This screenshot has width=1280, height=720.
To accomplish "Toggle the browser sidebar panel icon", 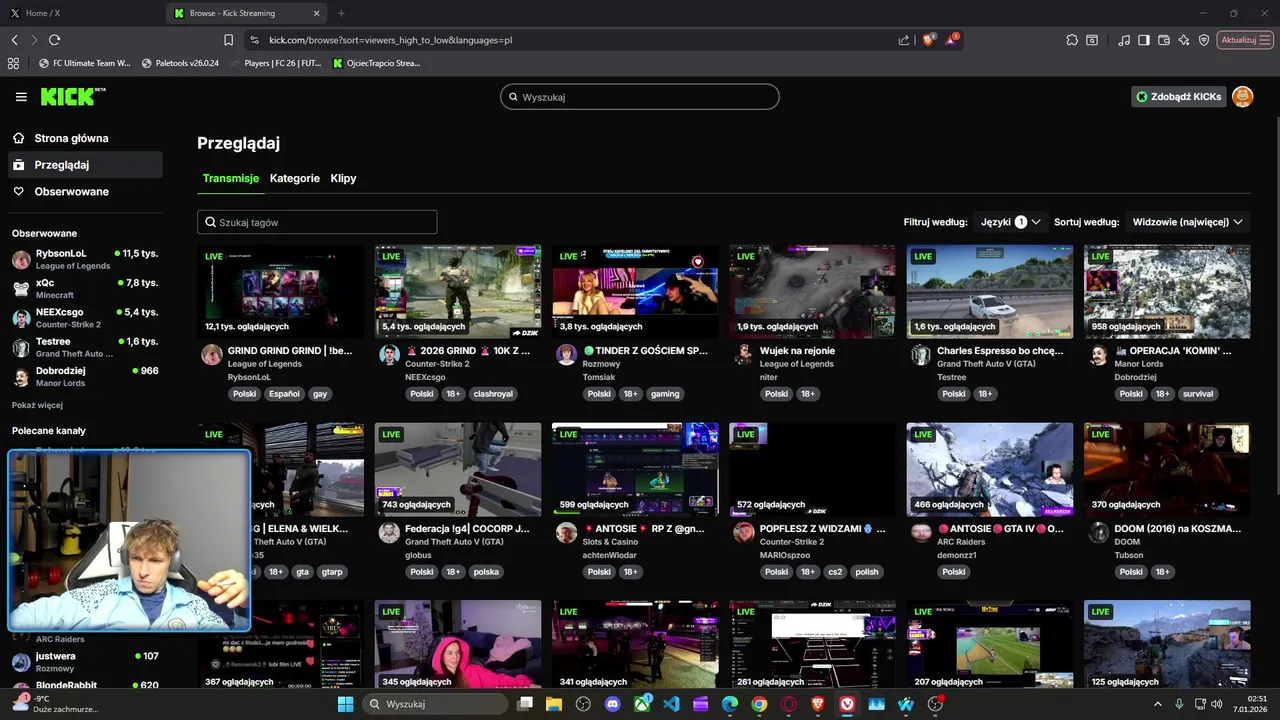I will coord(1144,40).
